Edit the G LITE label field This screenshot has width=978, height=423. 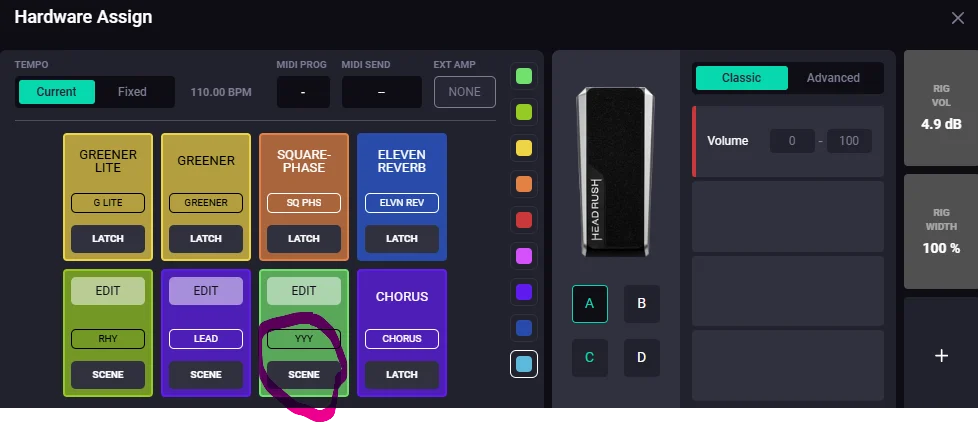tap(108, 203)
